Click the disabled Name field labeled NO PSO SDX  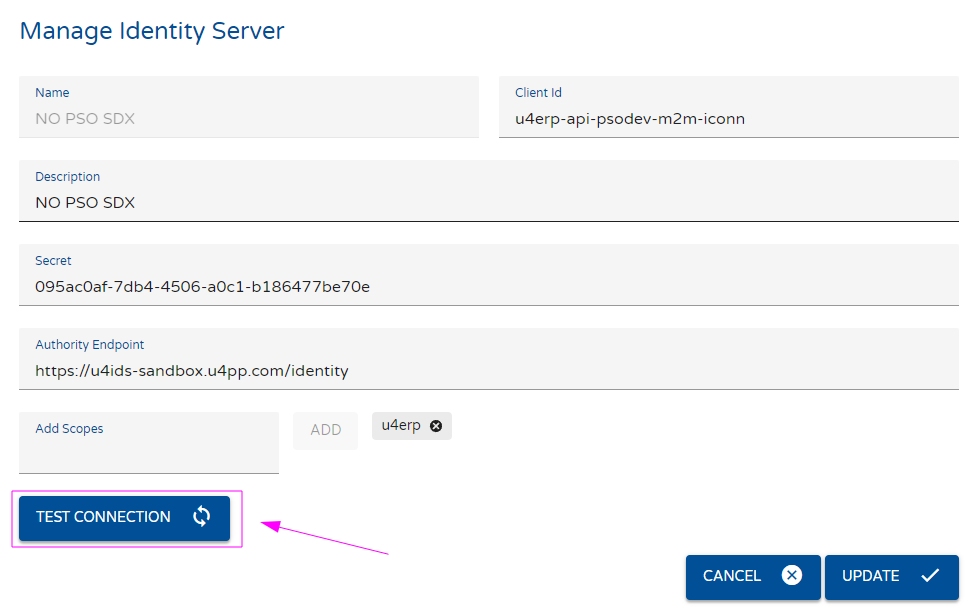pos(248,111)
